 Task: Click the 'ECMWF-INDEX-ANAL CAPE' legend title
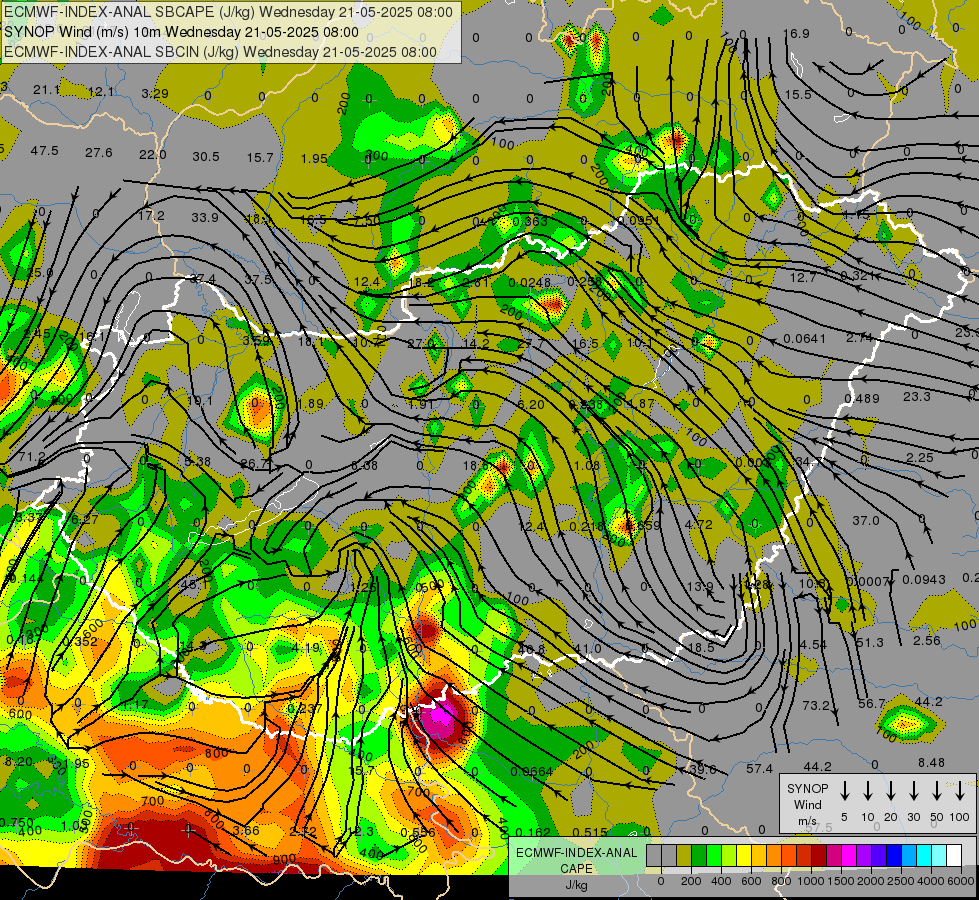(x=576, y=860)
